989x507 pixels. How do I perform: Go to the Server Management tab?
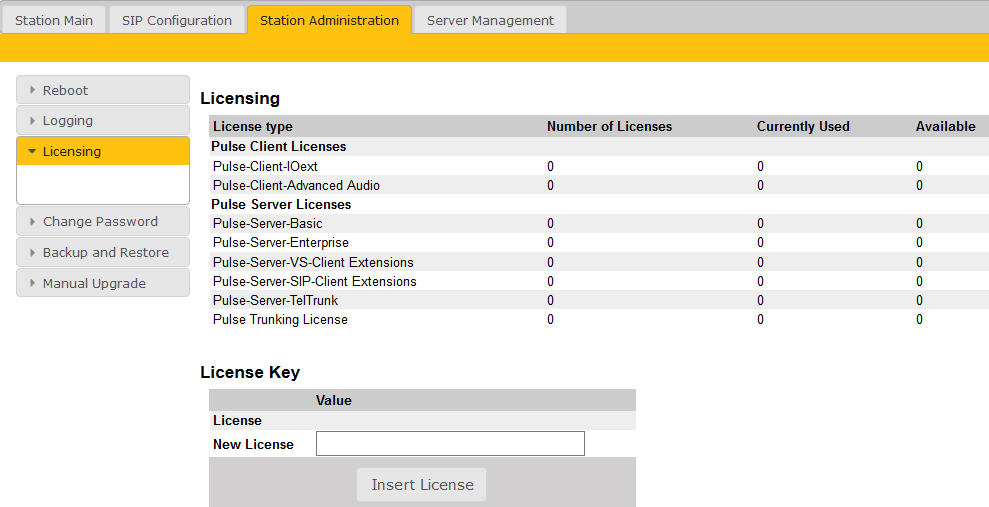(490, 20)
